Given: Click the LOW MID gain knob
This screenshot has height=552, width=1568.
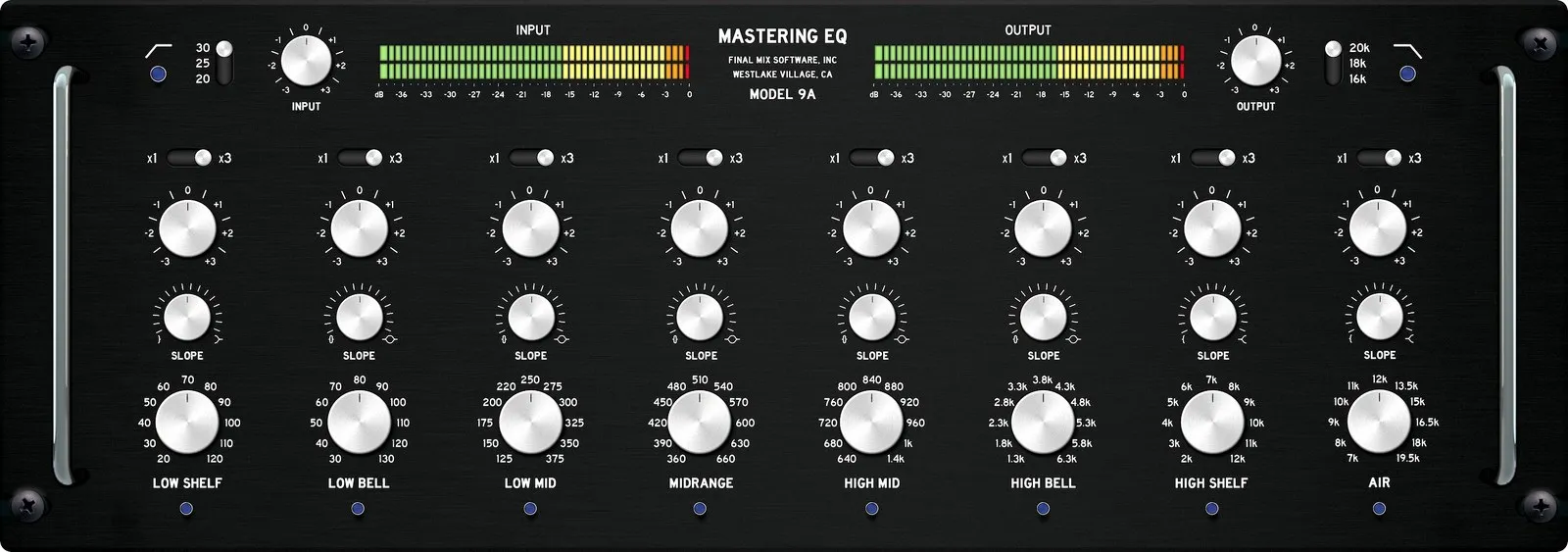Looking at the screenshot, I should tap(530, 228).
